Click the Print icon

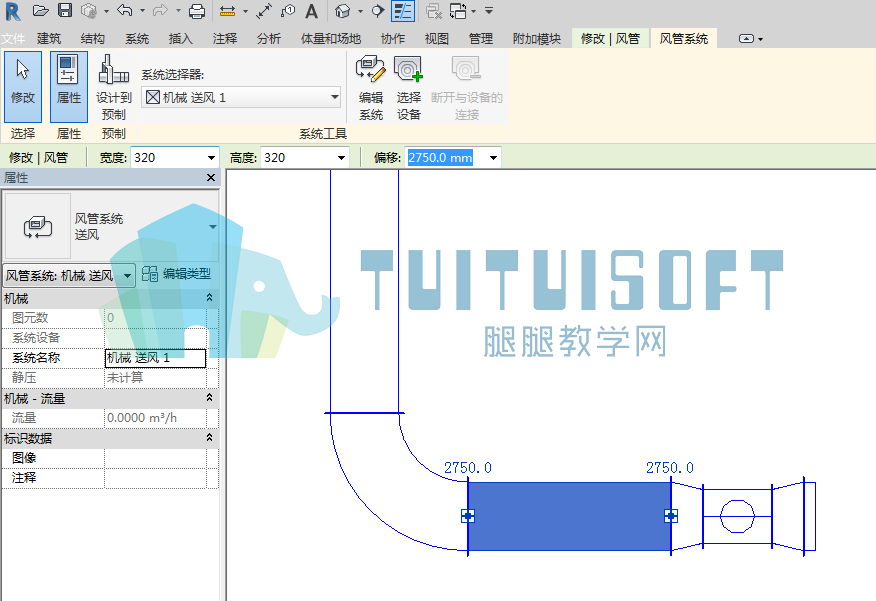click(197, 11)
